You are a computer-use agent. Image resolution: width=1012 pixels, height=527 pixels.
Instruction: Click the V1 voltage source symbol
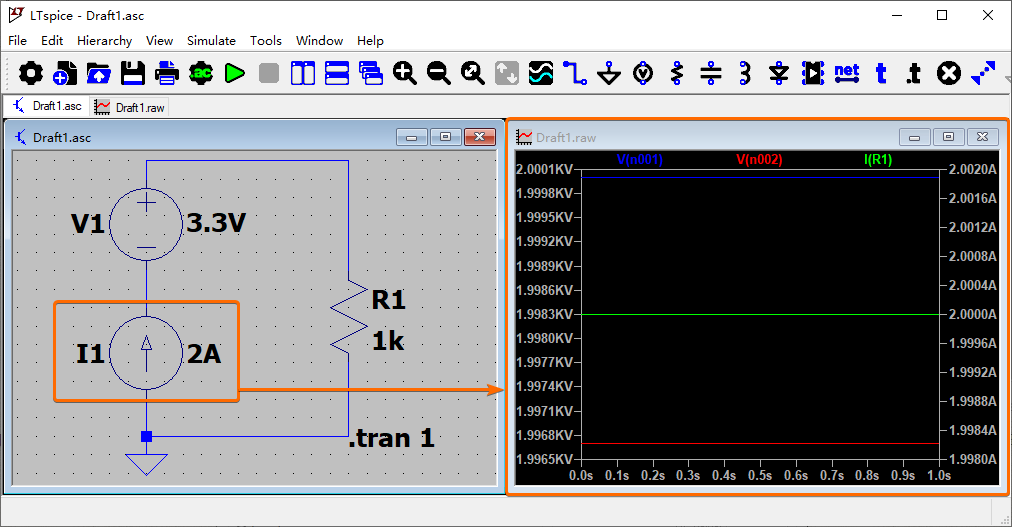(147, 224)
